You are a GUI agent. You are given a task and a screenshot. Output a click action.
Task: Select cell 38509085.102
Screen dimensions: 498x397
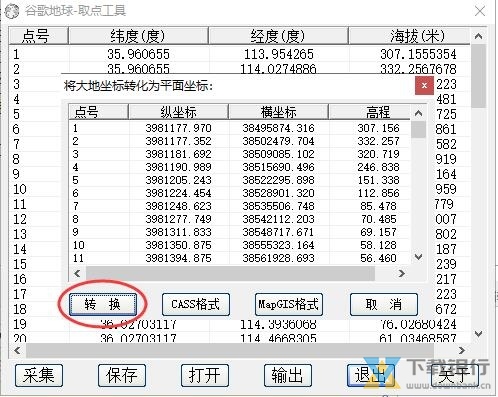pos(278,154)
